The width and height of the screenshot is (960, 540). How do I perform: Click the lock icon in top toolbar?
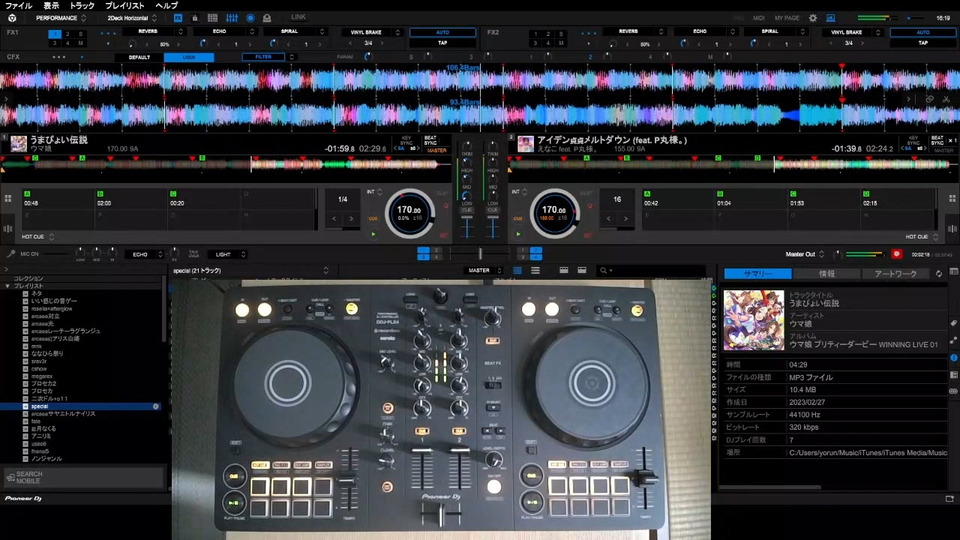click(195, 18)
